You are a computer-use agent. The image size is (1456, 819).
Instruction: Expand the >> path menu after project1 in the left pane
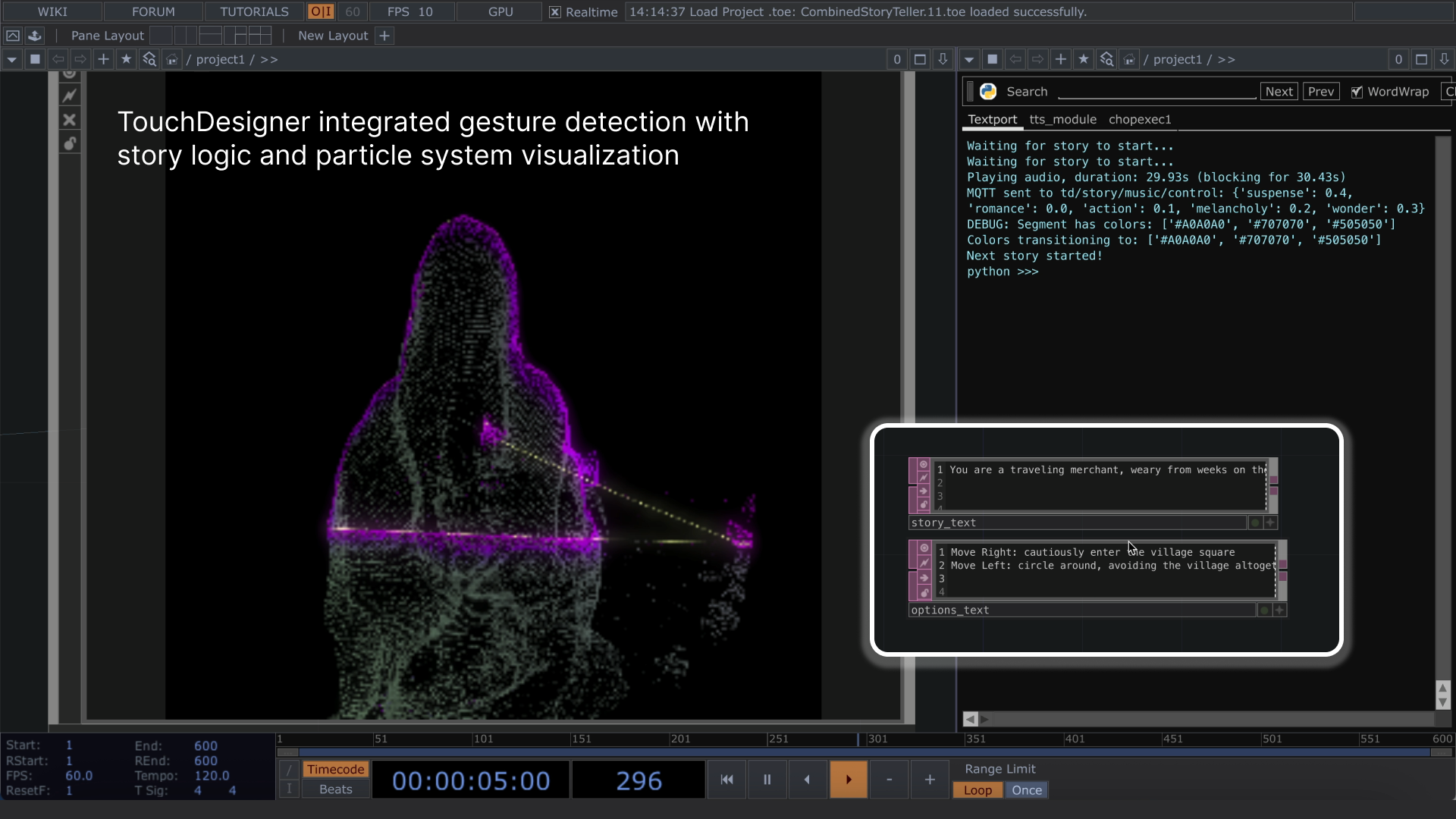(268, 59)
